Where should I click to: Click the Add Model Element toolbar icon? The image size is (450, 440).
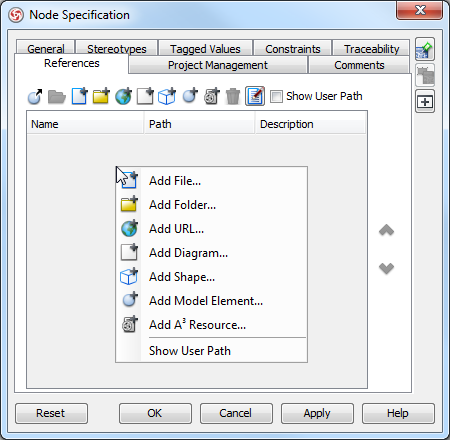click(190, 96)
